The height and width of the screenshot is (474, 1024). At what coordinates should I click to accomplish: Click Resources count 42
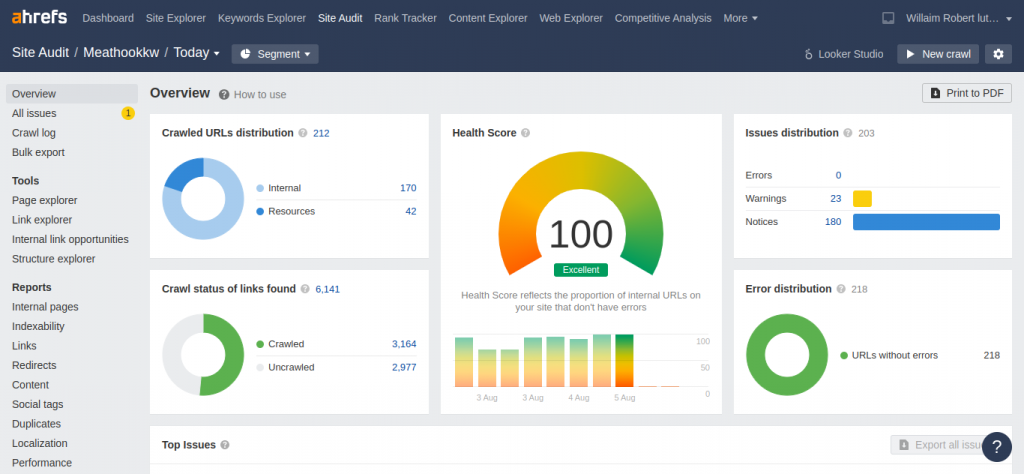point(411,212)
